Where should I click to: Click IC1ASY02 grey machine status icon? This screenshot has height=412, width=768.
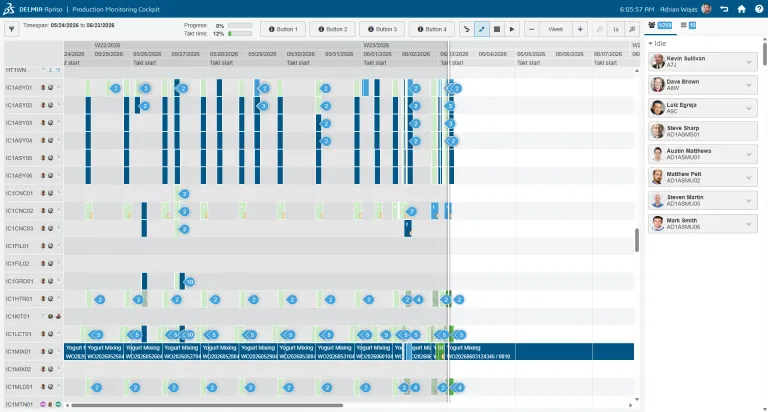pos(50,105)
